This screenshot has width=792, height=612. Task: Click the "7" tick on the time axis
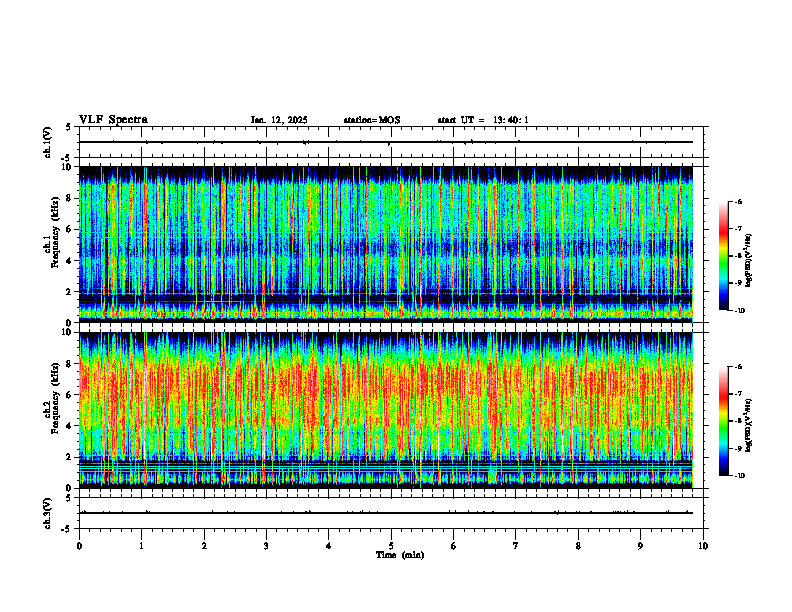point(516,546)
